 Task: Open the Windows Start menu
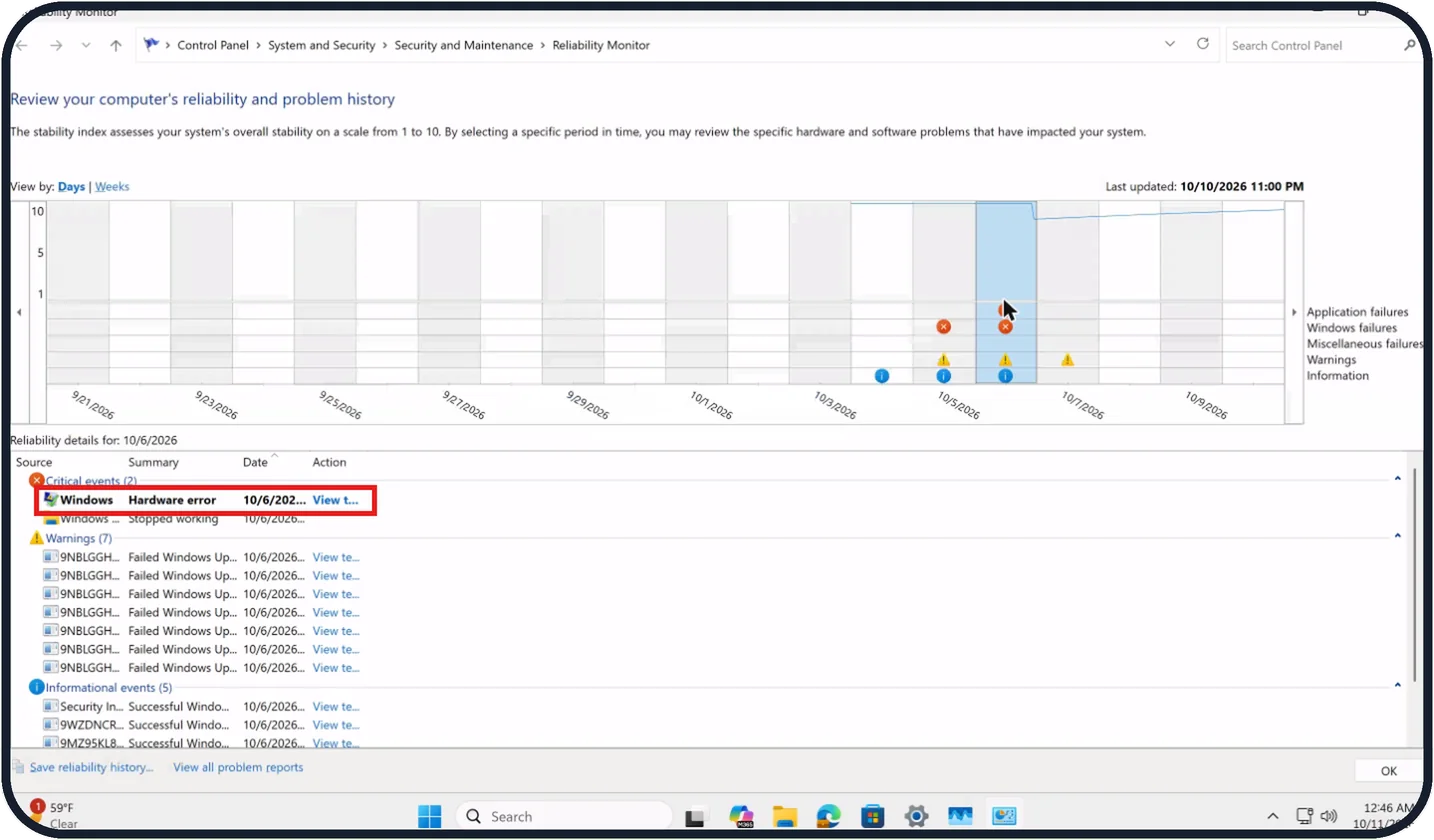click(430, 816)
